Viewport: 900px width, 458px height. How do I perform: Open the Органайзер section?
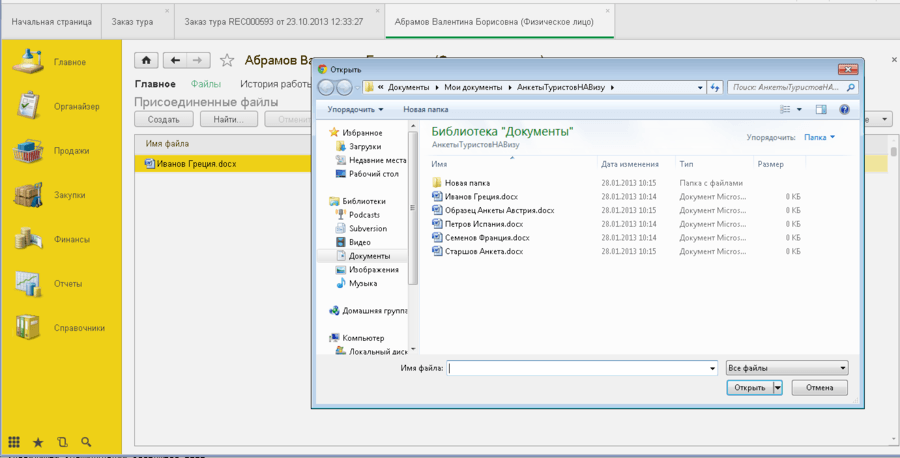pos(56,106)
